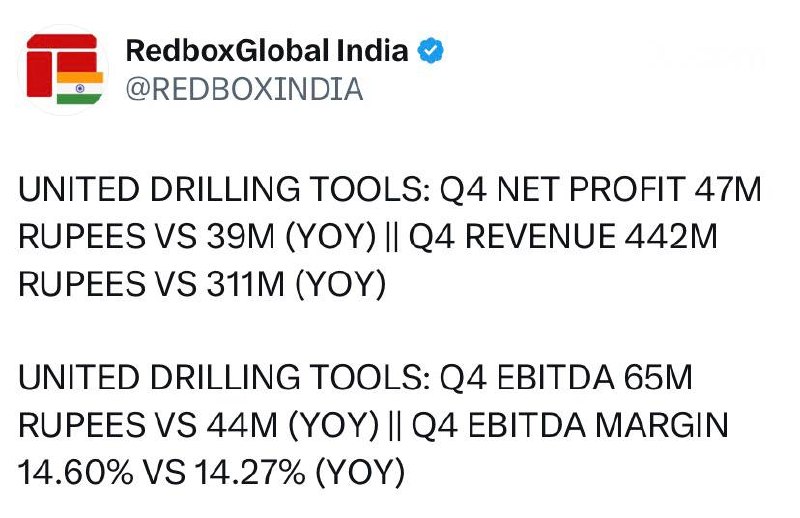Viewport: 800px width, 518px height.
Task: Click the text 'RUPEES VS 311M (YOY)'
Action: (202, 284)
